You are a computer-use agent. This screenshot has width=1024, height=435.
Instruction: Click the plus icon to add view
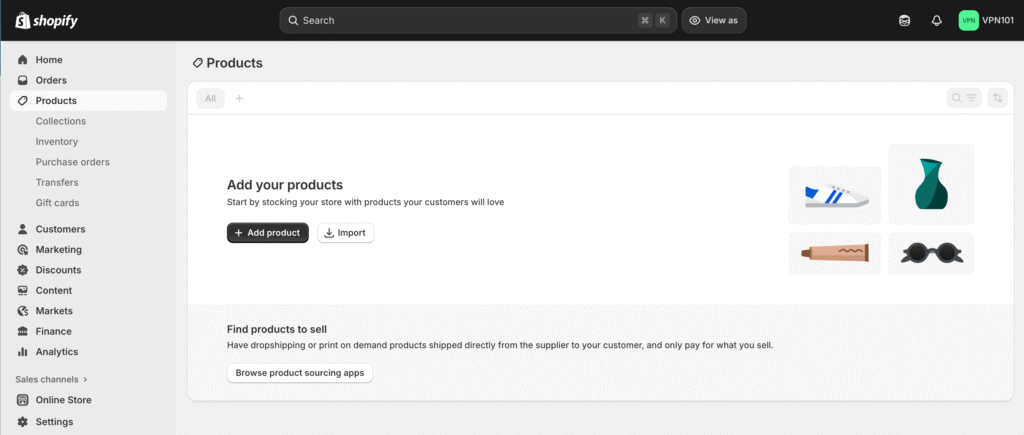[x=239, y=98]
